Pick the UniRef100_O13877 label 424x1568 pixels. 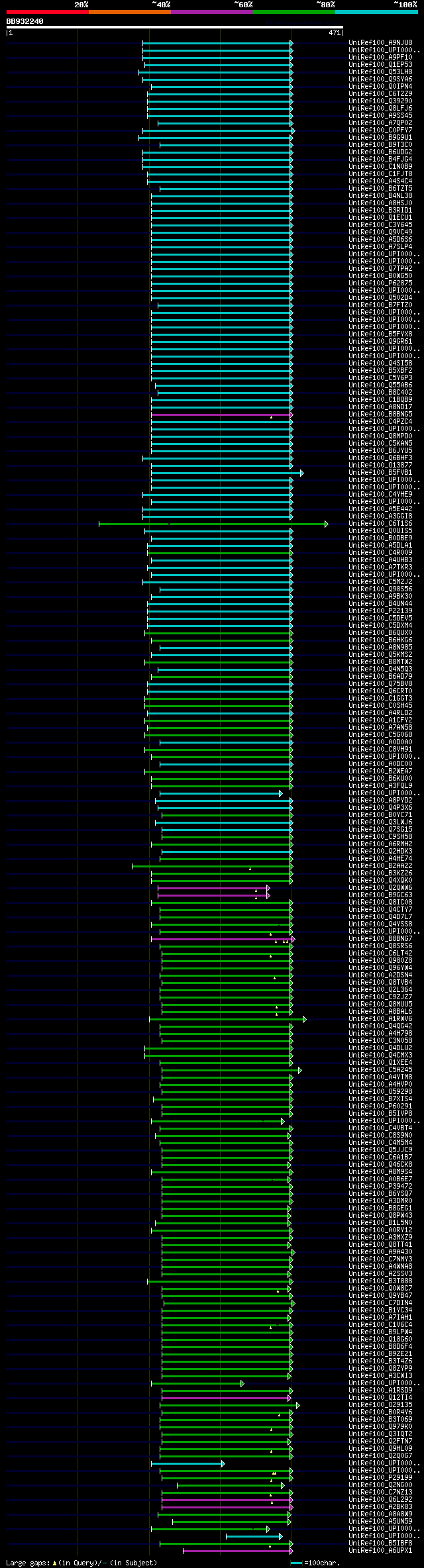point(380,465)
